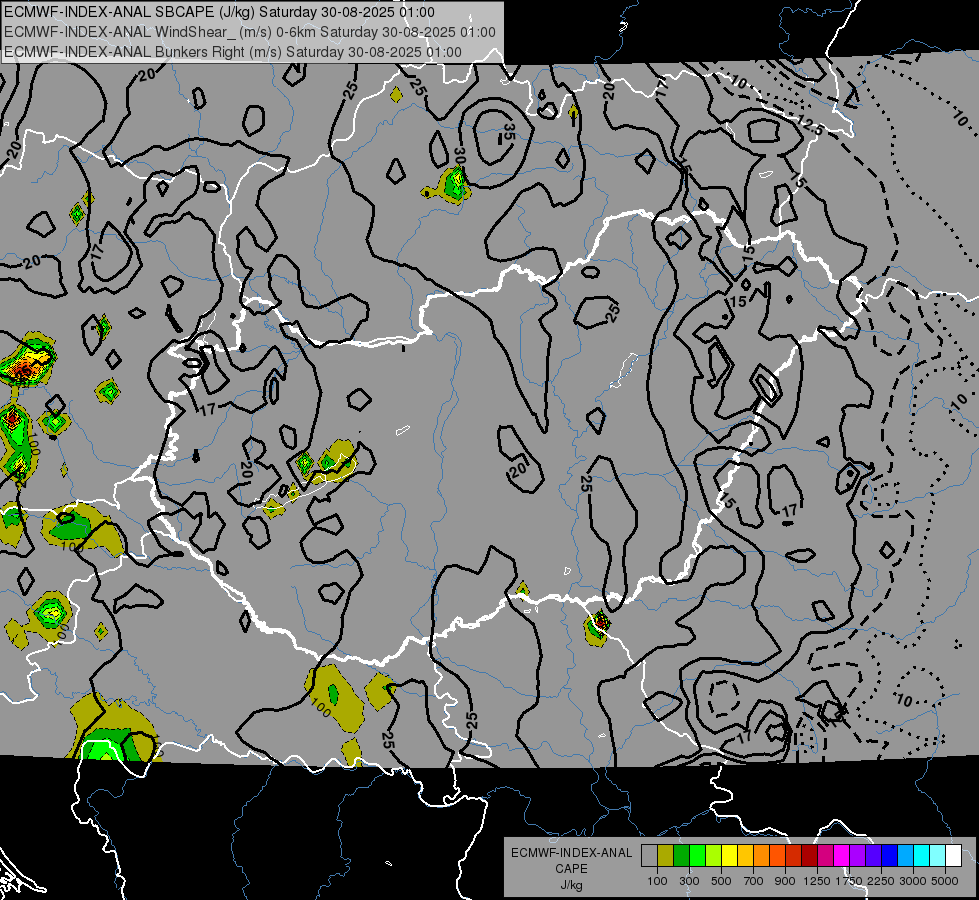979x900 pixels.
Task: Click the bright green legend swatch
Action: tap(697, 856)
